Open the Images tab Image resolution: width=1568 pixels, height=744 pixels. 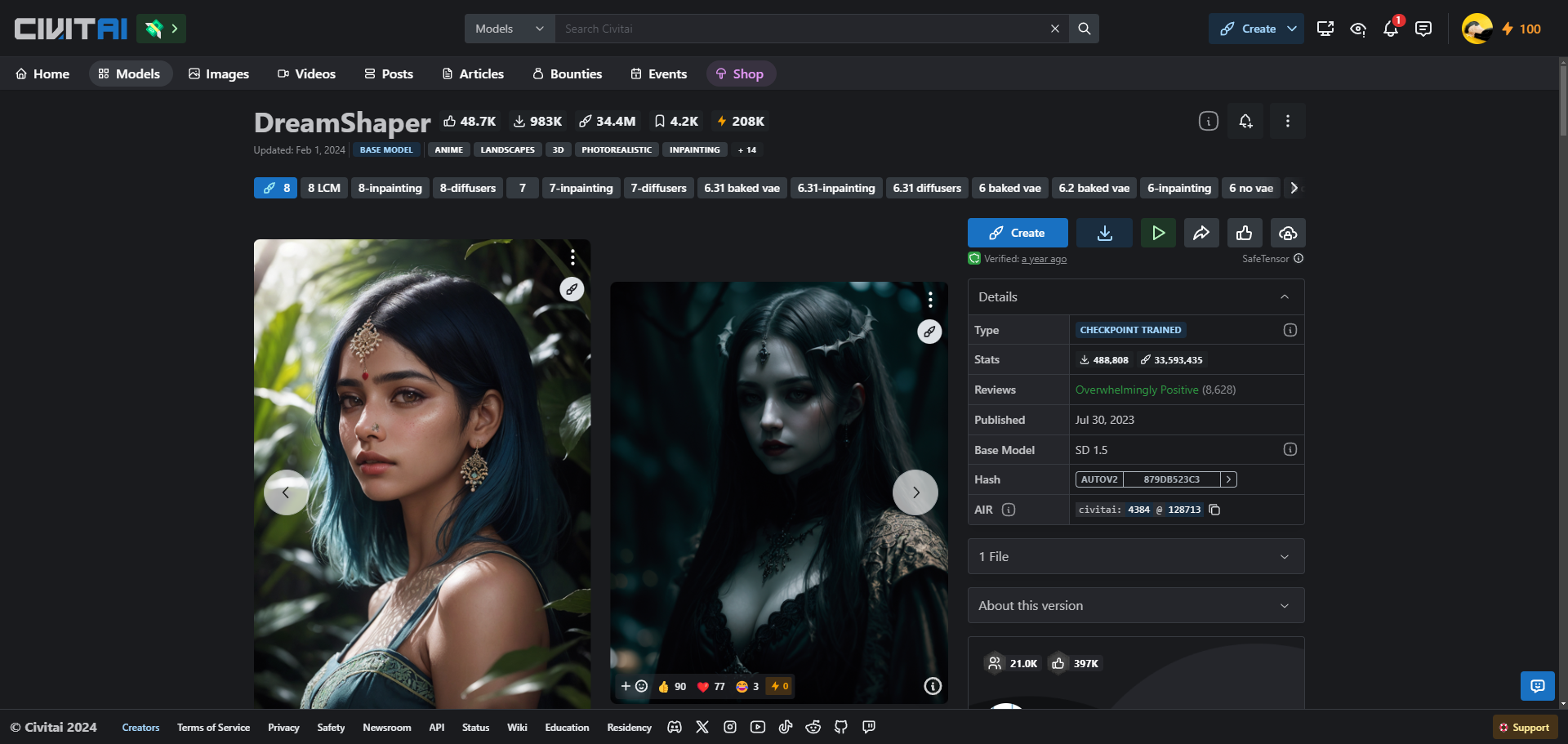click(218, 74)
